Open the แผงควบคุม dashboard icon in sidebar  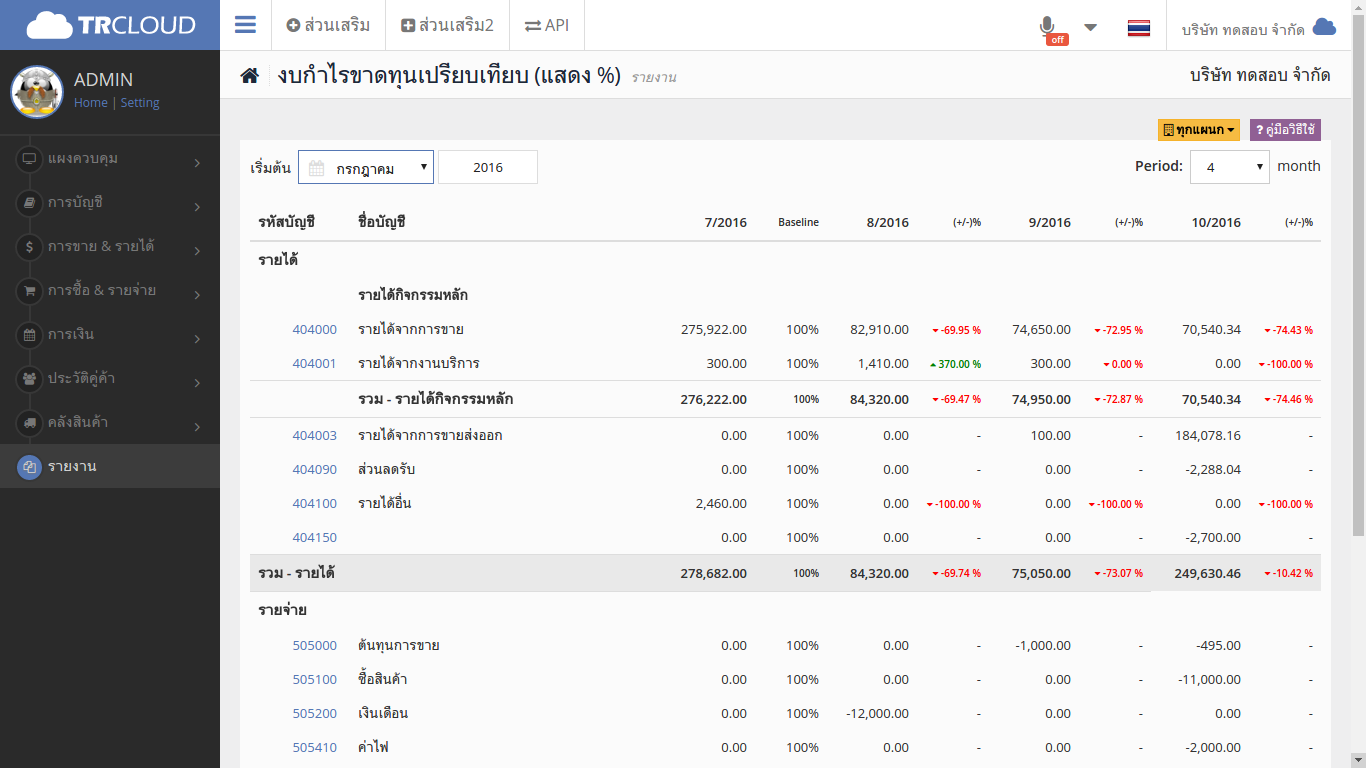[x=31, y=159]
